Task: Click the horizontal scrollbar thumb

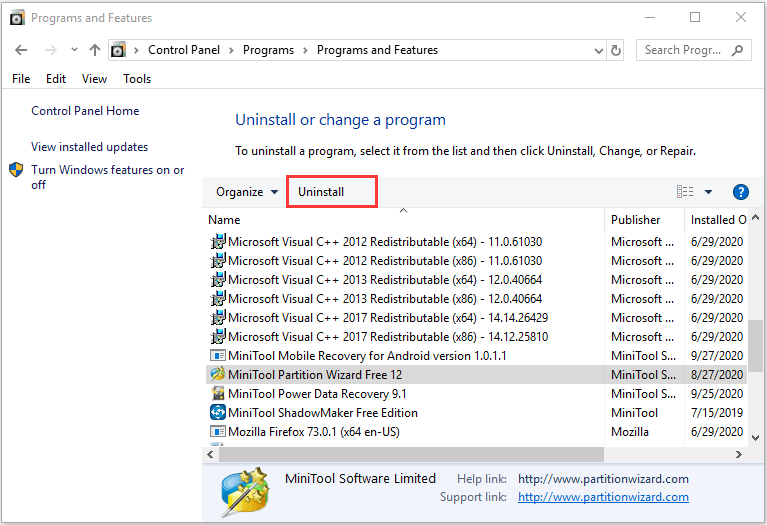Action: tap(411, 455)
